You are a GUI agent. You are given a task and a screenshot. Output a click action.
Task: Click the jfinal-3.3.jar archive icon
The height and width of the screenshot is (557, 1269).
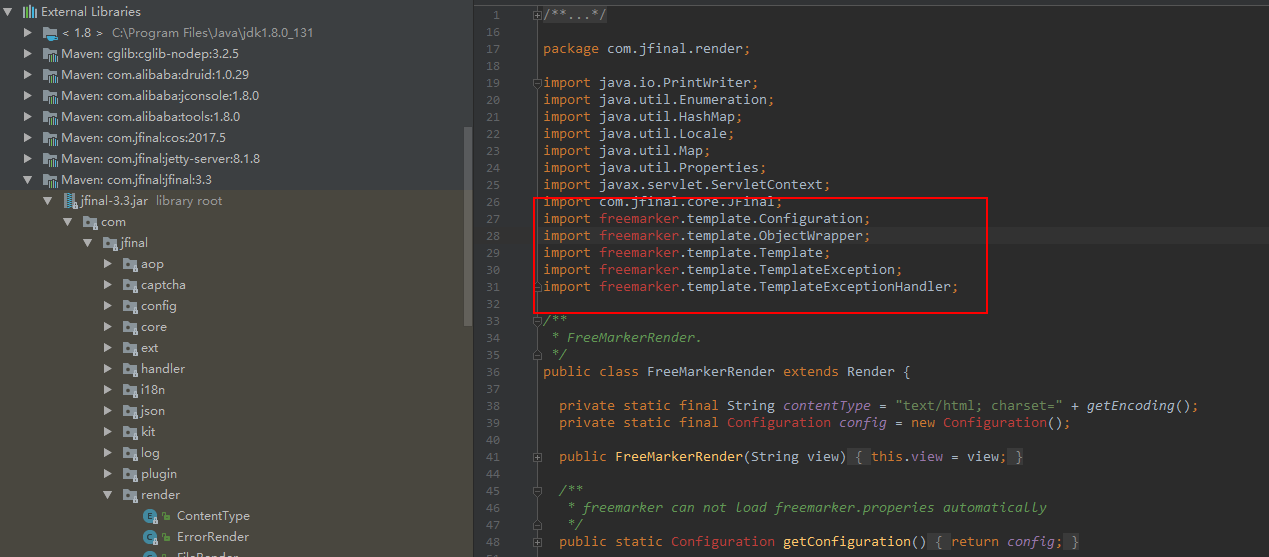pos(70,201)
